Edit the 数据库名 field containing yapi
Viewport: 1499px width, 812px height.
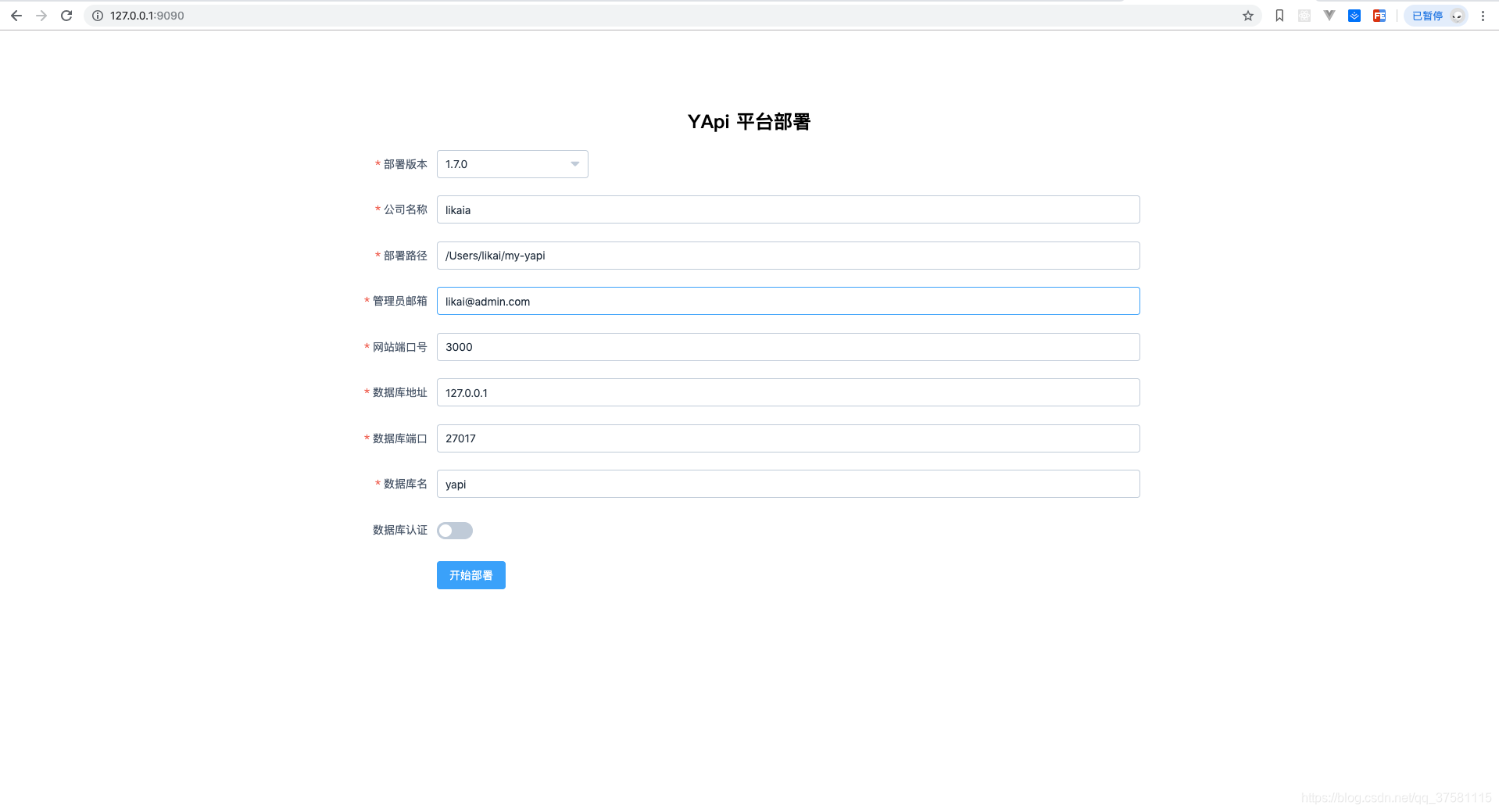[789, 484]
